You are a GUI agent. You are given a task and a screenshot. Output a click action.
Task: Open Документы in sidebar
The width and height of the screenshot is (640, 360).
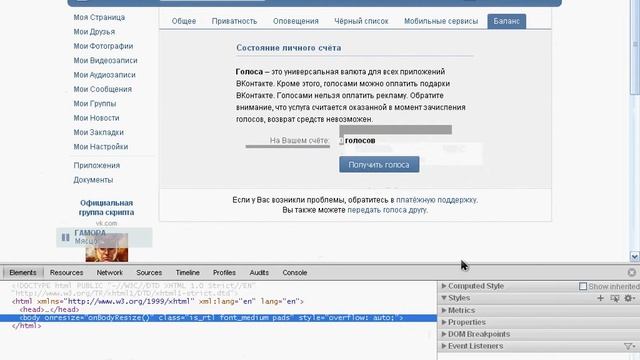(x=93, y=180)
